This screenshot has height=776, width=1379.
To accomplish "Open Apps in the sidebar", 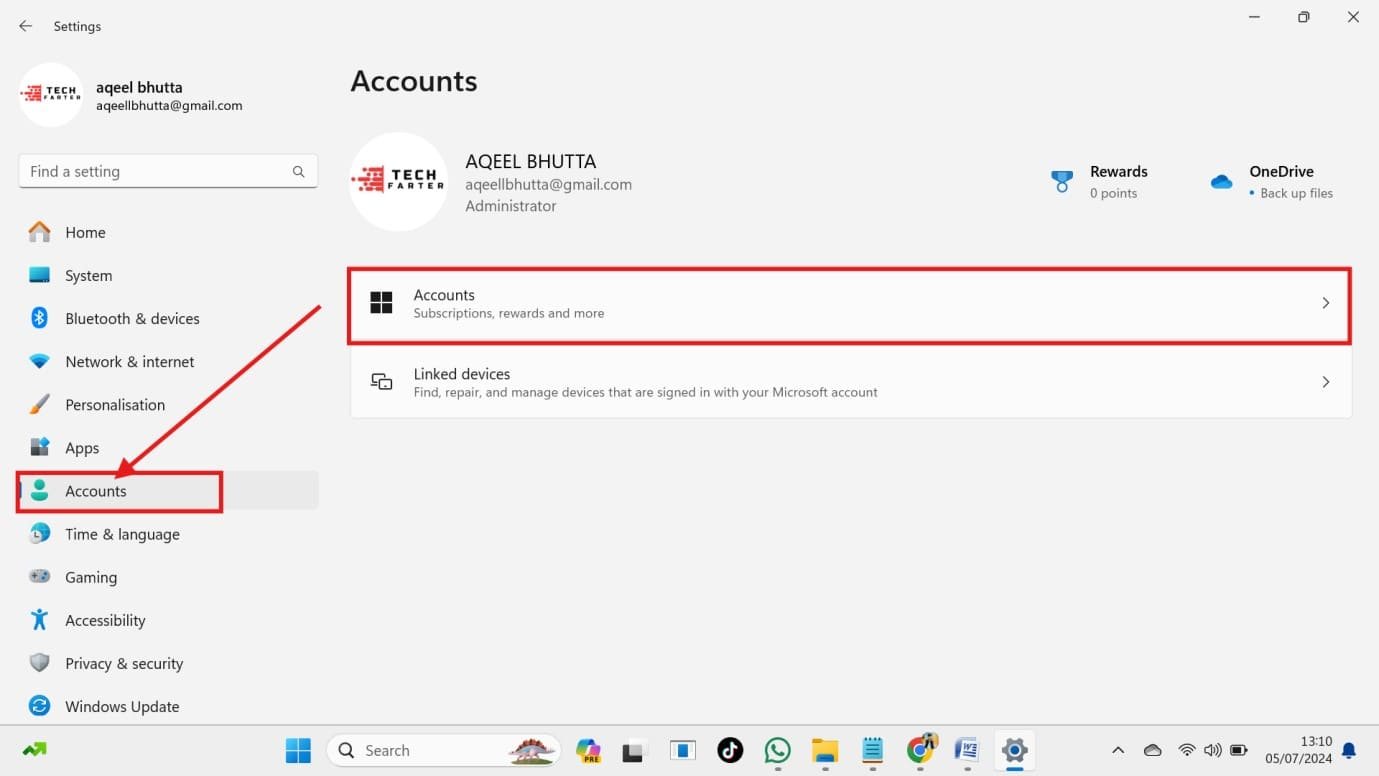I will coord(82,448).
